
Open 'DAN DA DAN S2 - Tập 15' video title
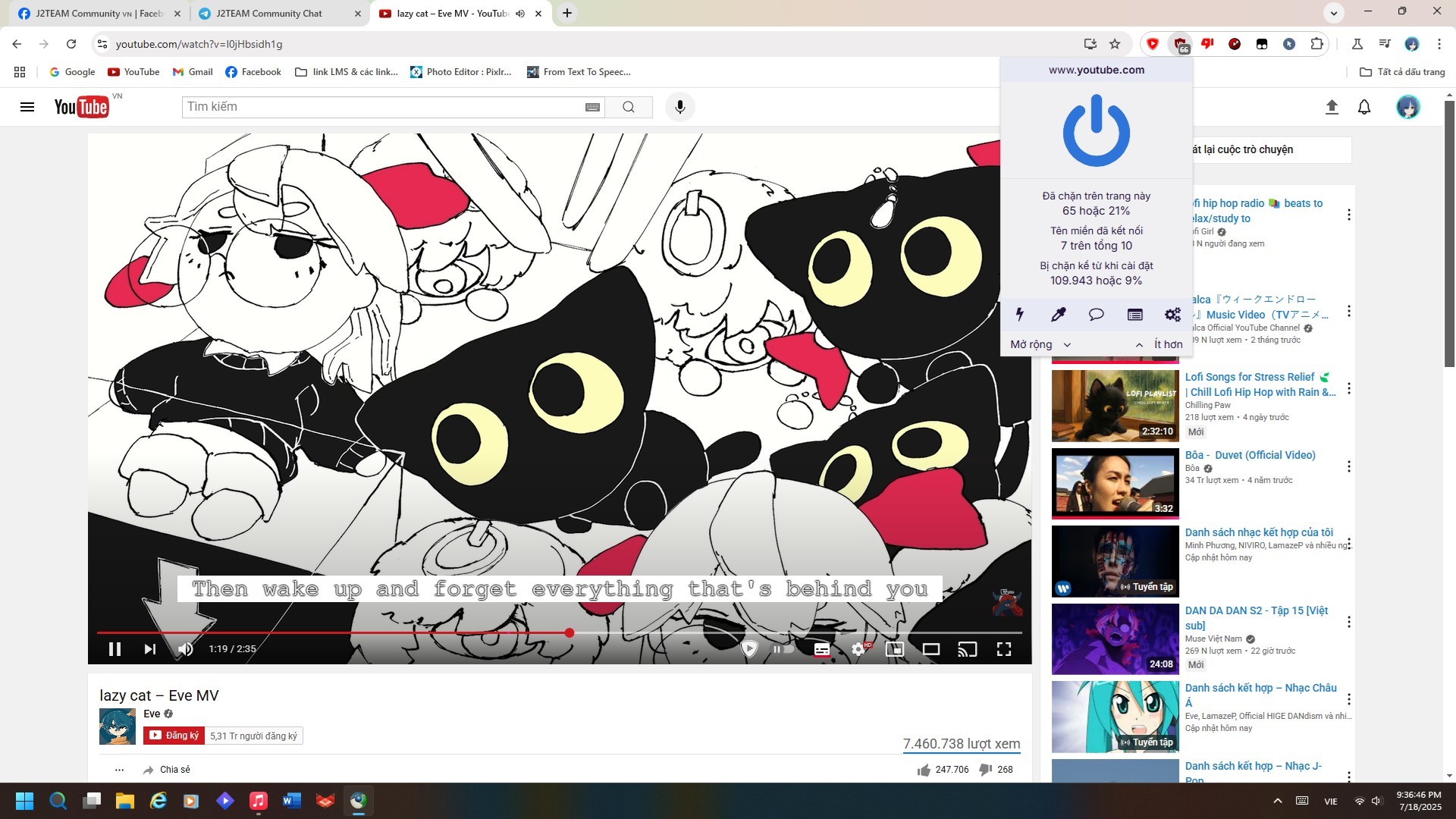point(1257,618)
